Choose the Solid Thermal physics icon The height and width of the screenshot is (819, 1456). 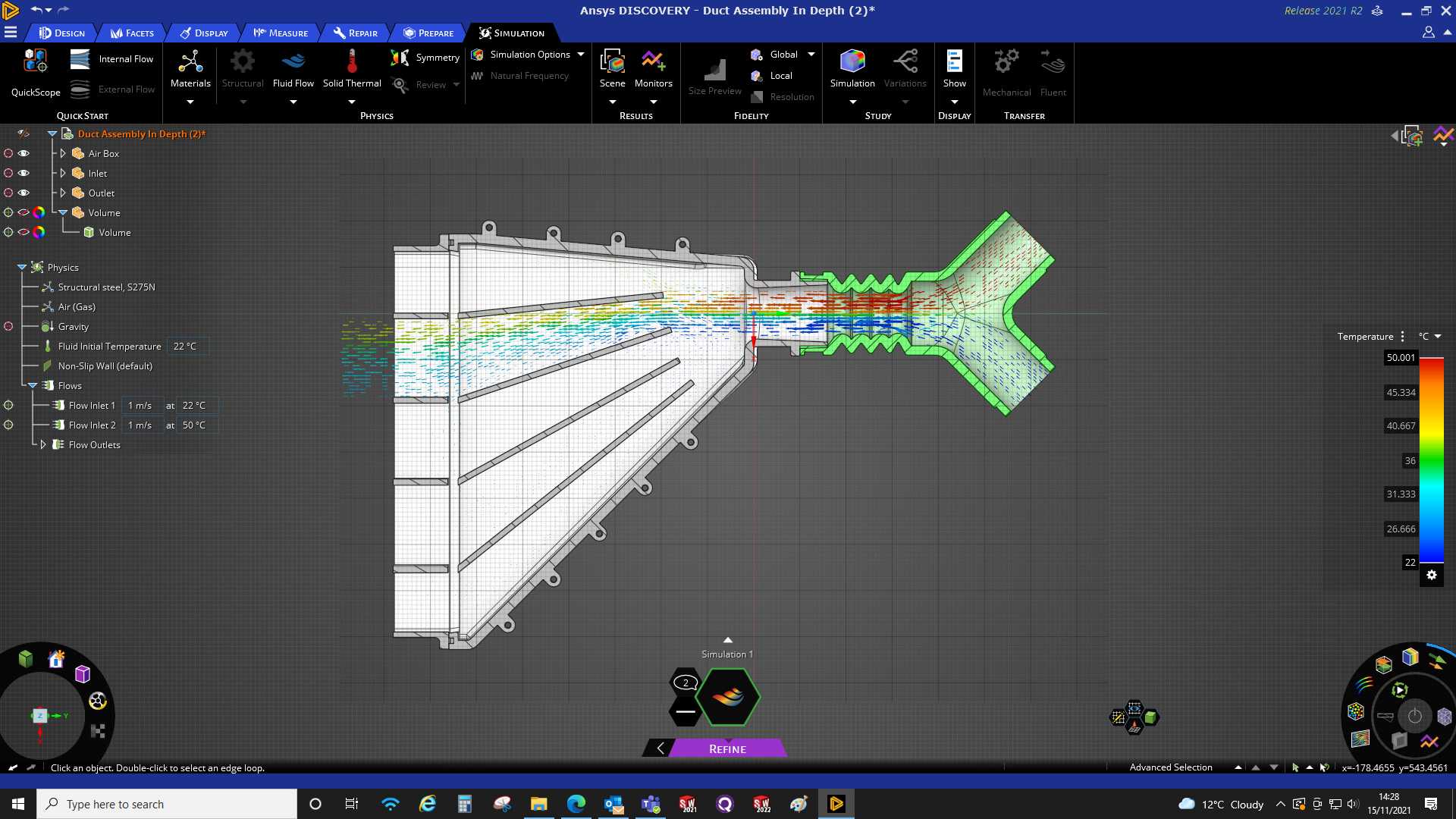(352, 61)
